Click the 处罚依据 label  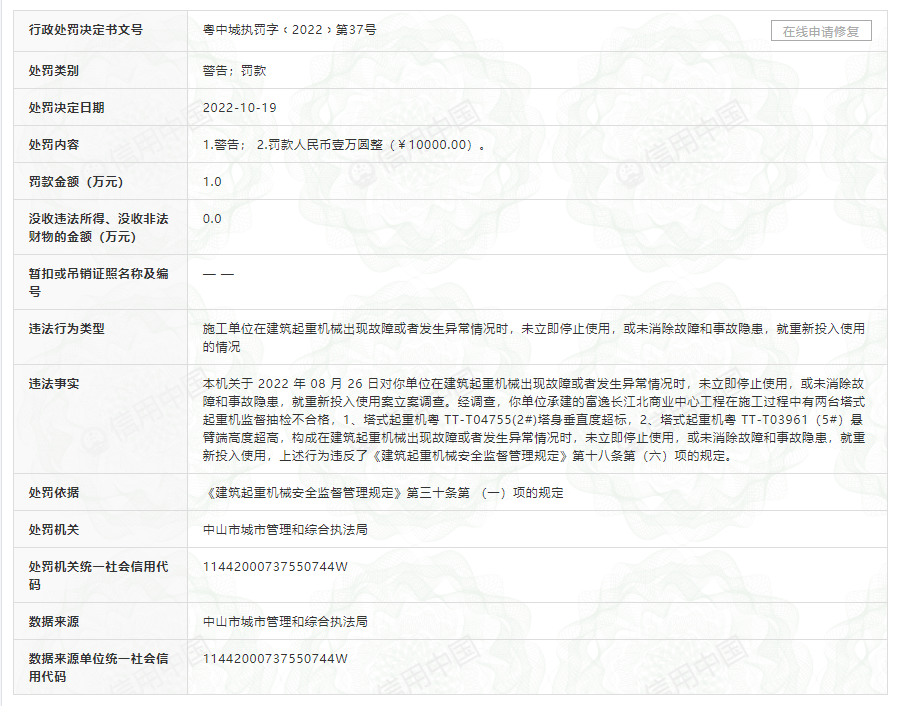54,493
